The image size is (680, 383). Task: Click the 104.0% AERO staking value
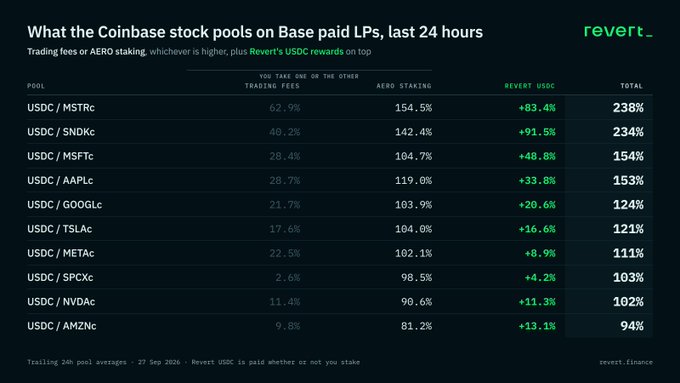tap(413, 229)
